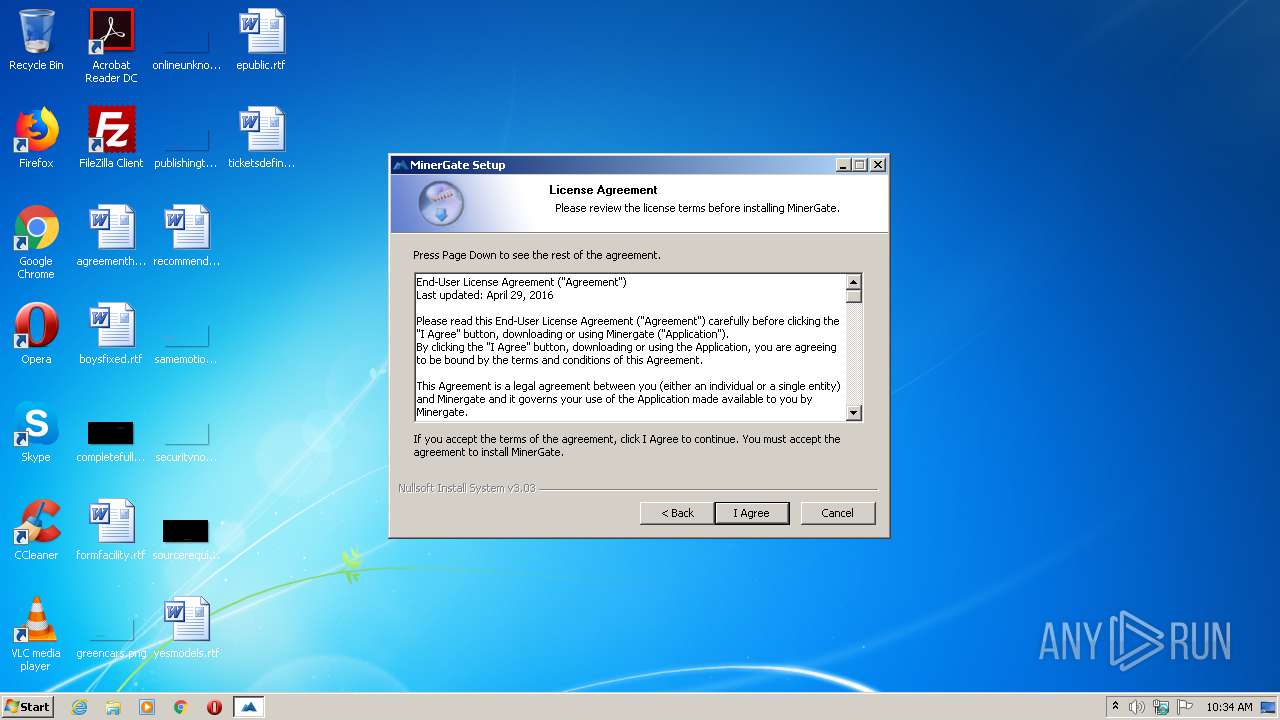
Task: Open the network tray icon
Action: tap(1161, 707)
